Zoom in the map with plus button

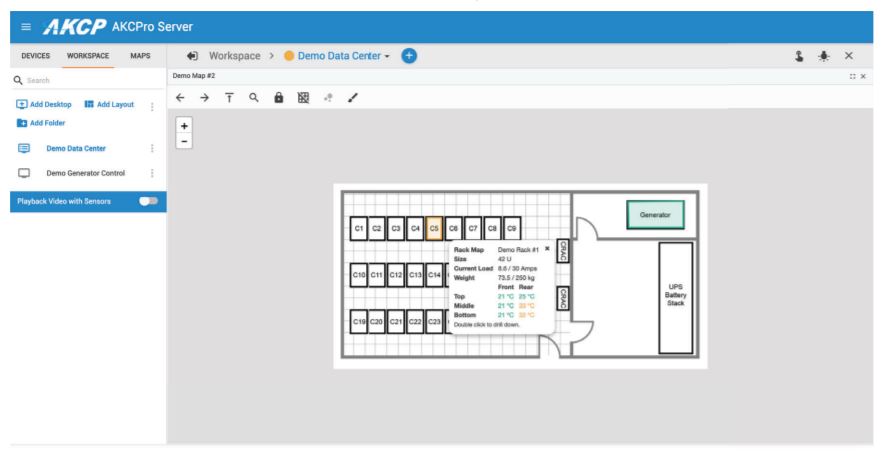click(x=185, y=126)
